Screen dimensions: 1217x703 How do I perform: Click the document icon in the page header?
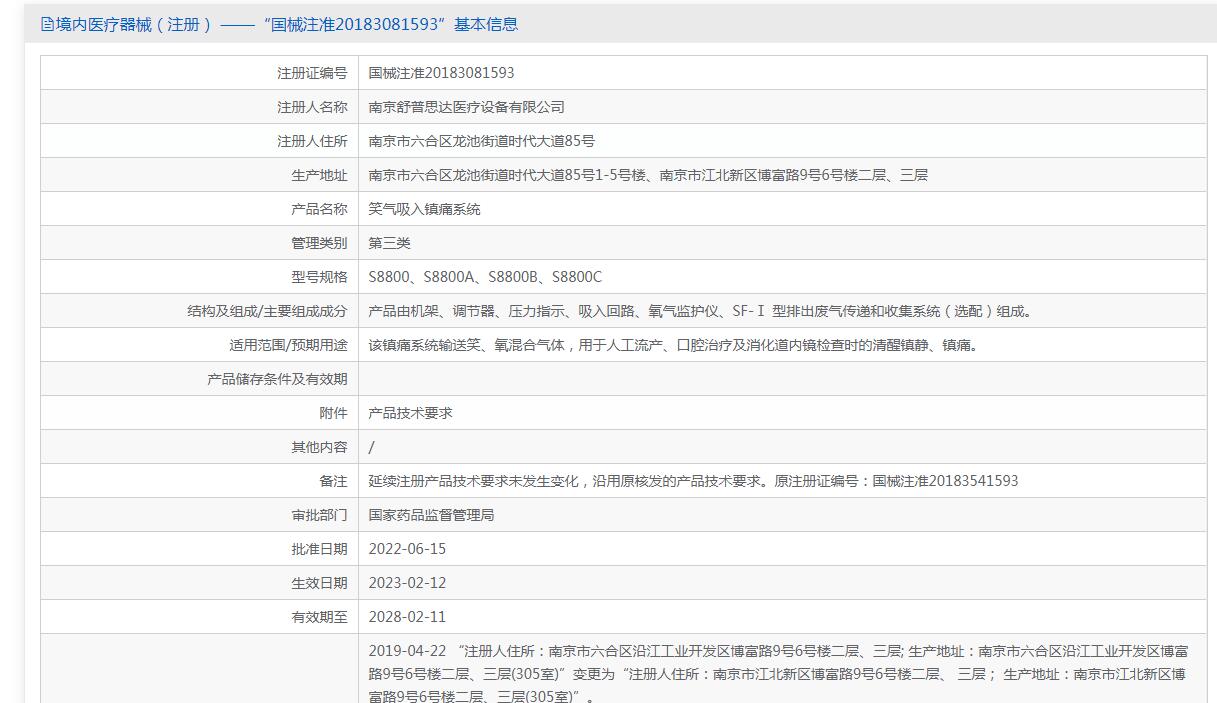coord(47,24)
